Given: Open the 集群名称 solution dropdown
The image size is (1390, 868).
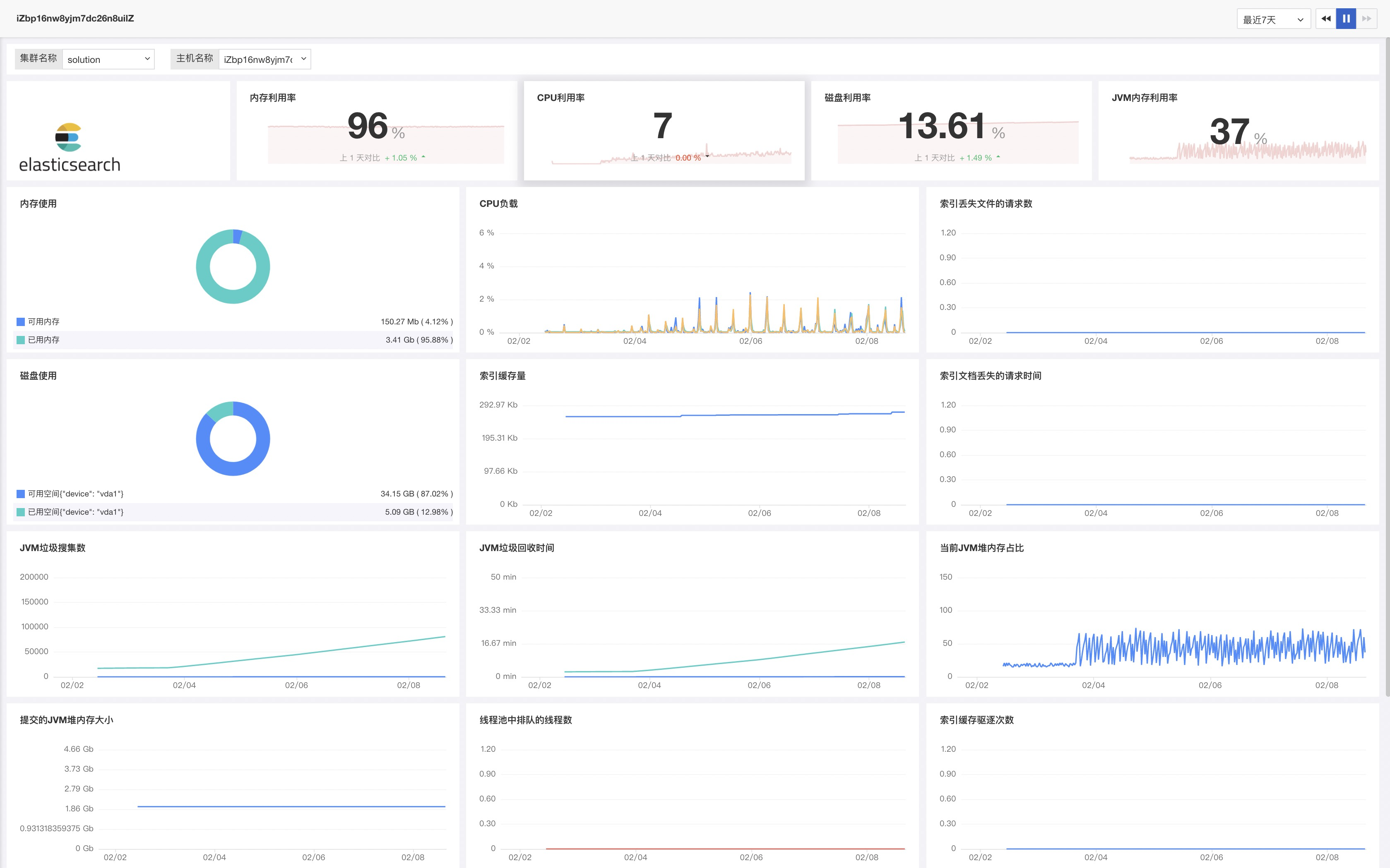Looking at the screenshot, I should coord(108,59).
